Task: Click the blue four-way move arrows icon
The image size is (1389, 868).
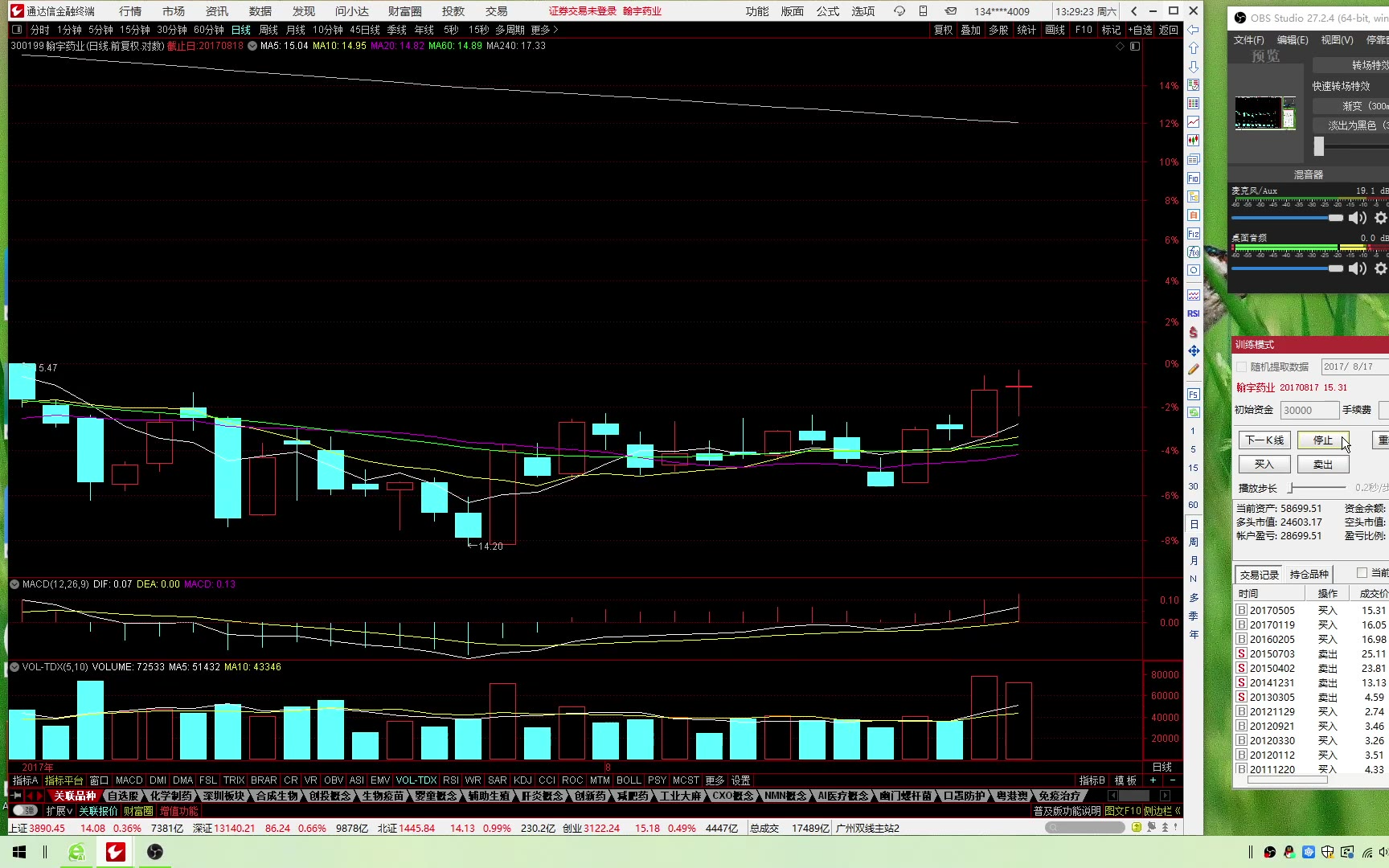Action: tap(1194, 351)
